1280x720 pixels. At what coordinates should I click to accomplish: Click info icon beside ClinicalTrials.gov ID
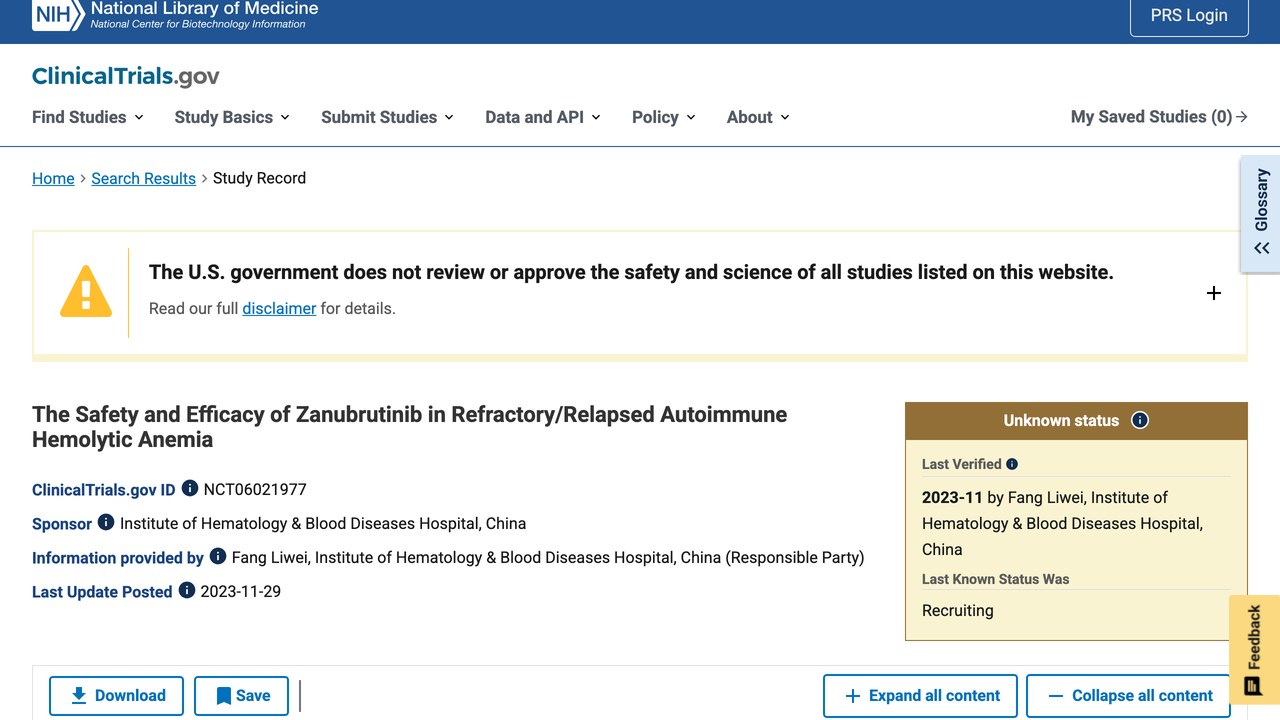pos(190,489)
